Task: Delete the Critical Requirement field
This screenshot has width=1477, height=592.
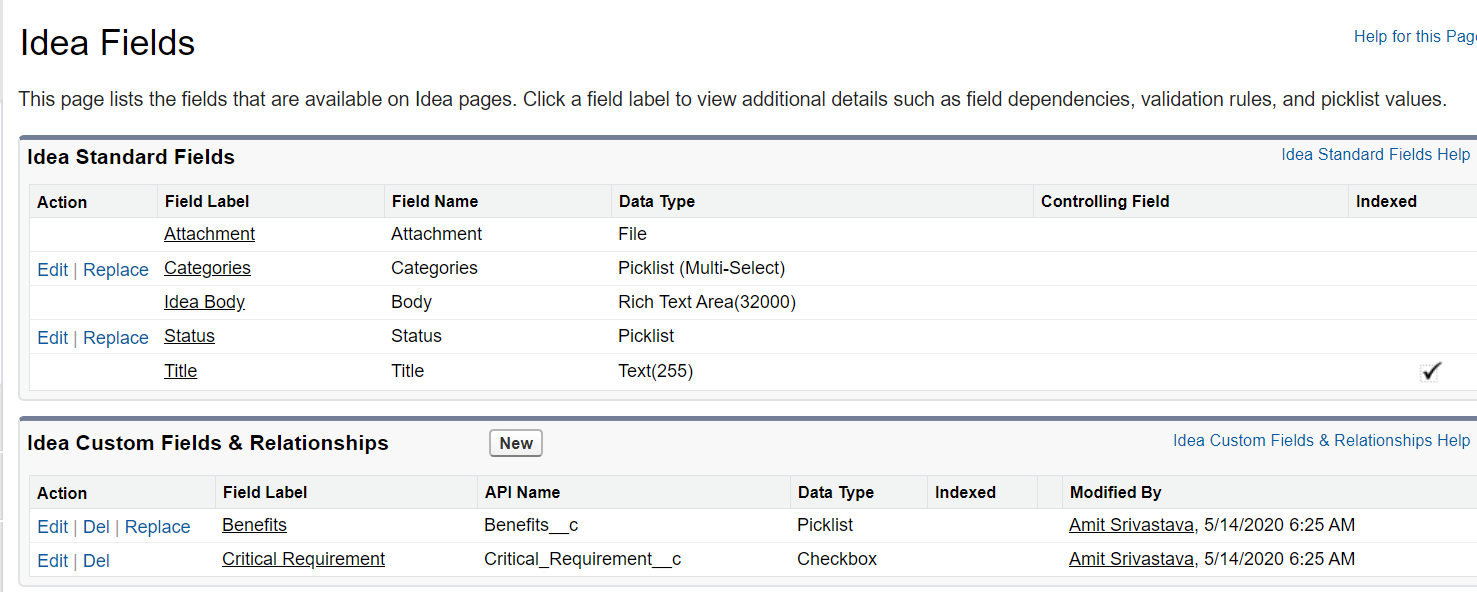Action: (x=96, y=561)
